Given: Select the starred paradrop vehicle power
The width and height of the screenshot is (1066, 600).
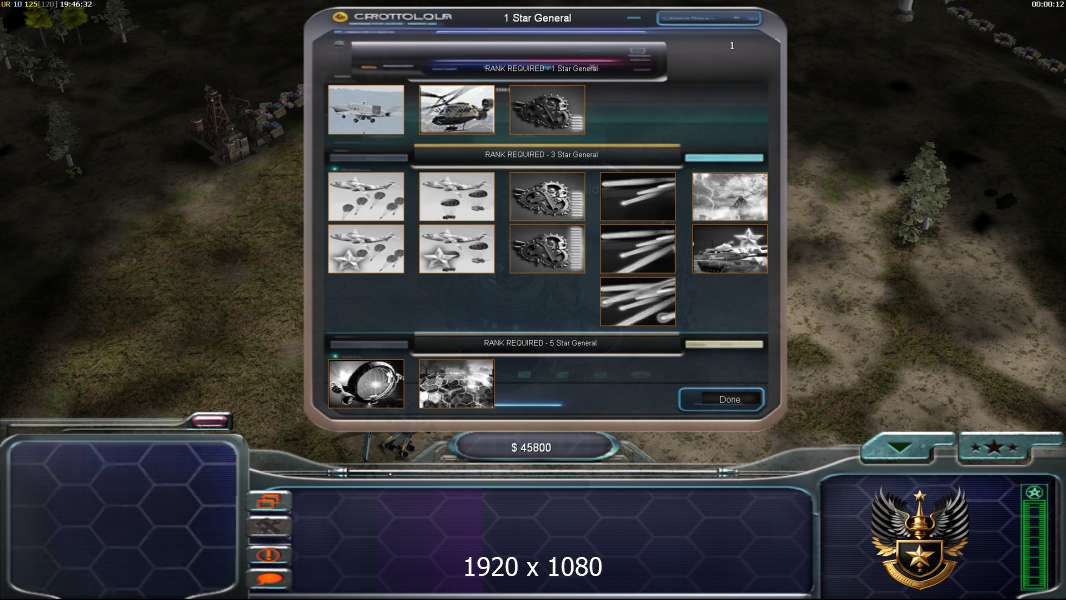Looking at the screenshot, I should (457, 249).
